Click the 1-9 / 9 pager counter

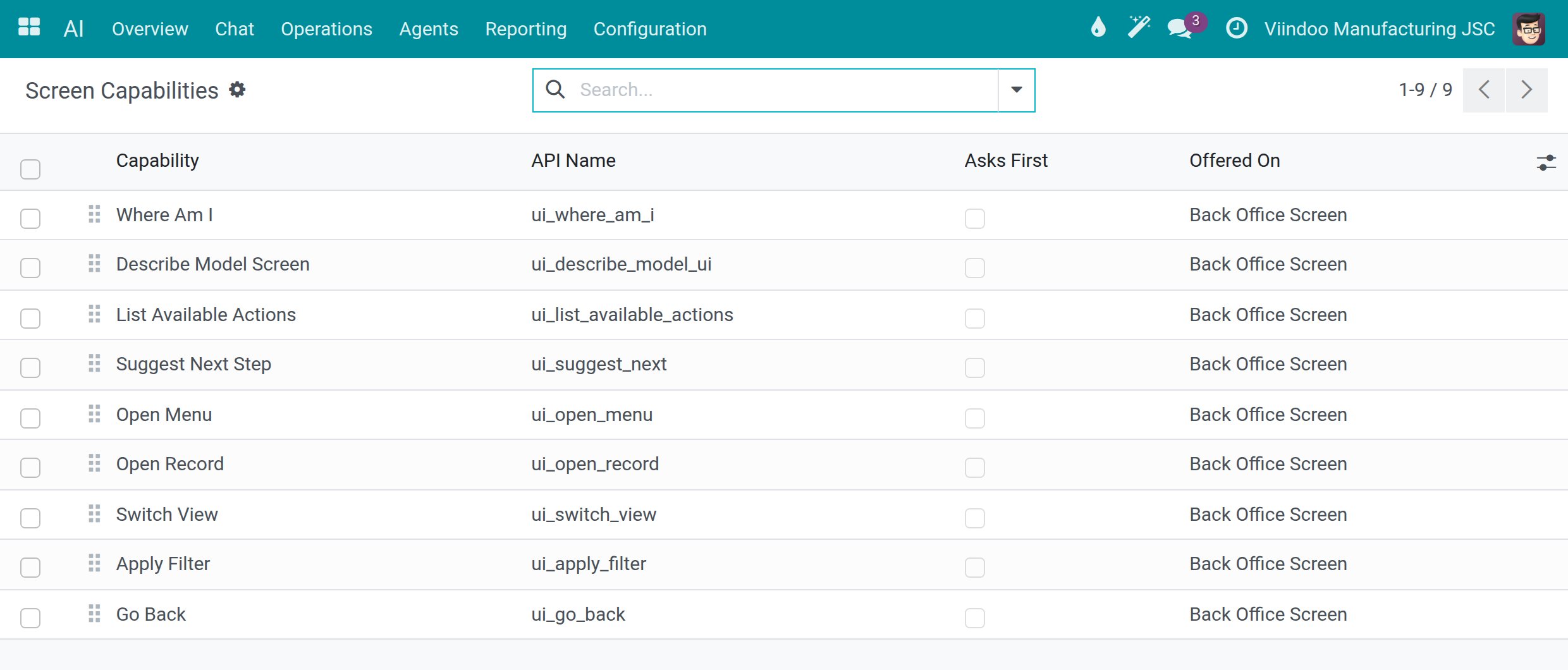[1426, 90]
